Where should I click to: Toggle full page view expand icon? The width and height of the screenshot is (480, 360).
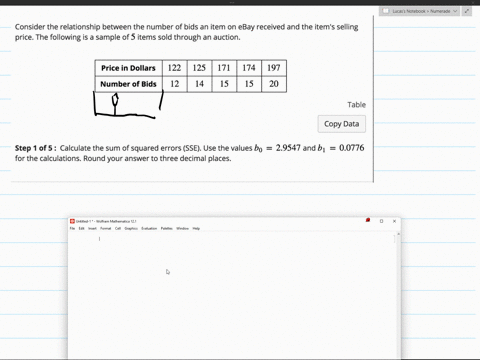[x=467, y=11]
